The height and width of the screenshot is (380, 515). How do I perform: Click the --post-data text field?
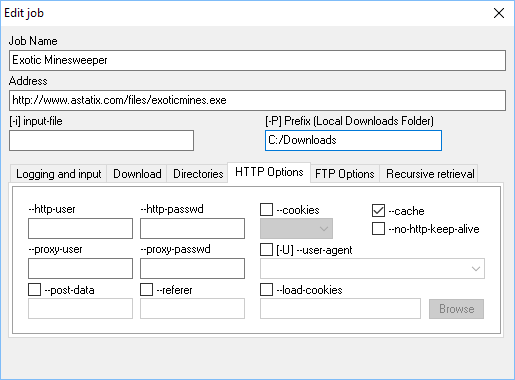tap(80, 308)
